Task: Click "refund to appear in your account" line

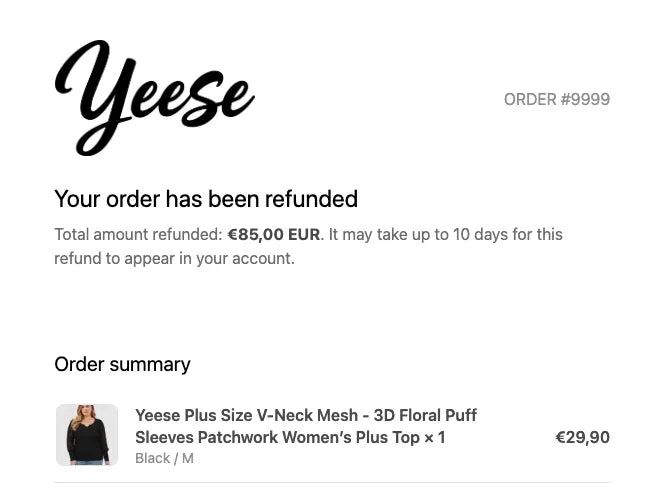Action: [174, 258]
